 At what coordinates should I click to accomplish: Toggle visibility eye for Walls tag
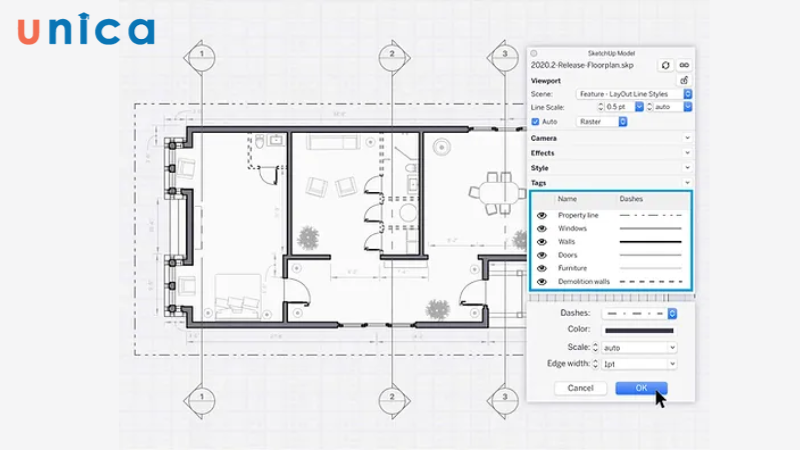click(x=542, y=242)
